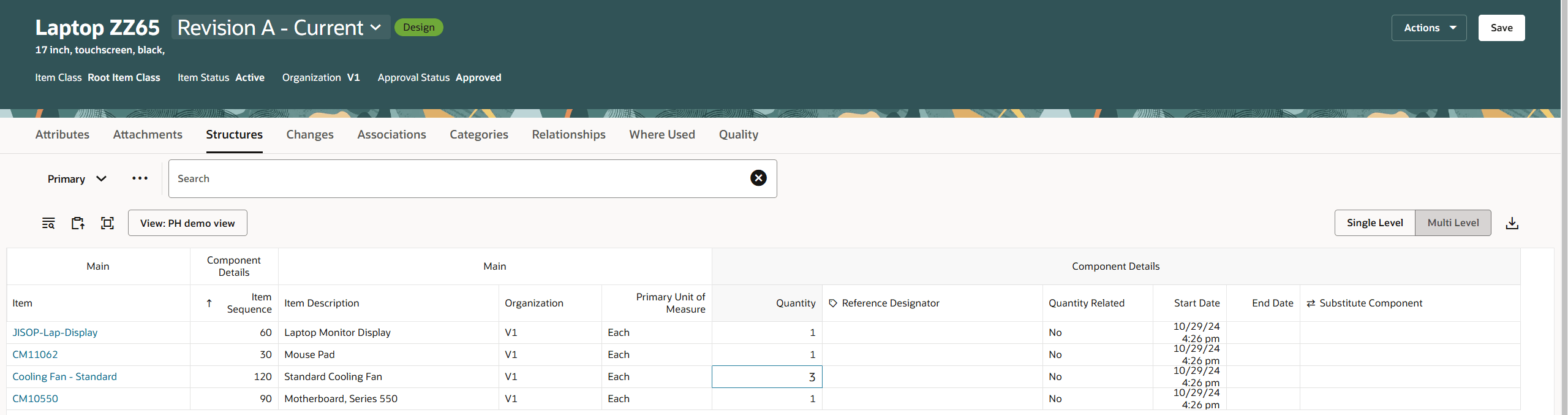Click the Quantity cell for JISOP-Lap-Display
Image resolution: width=1568 pixels, height=415 pixels.
767,333
